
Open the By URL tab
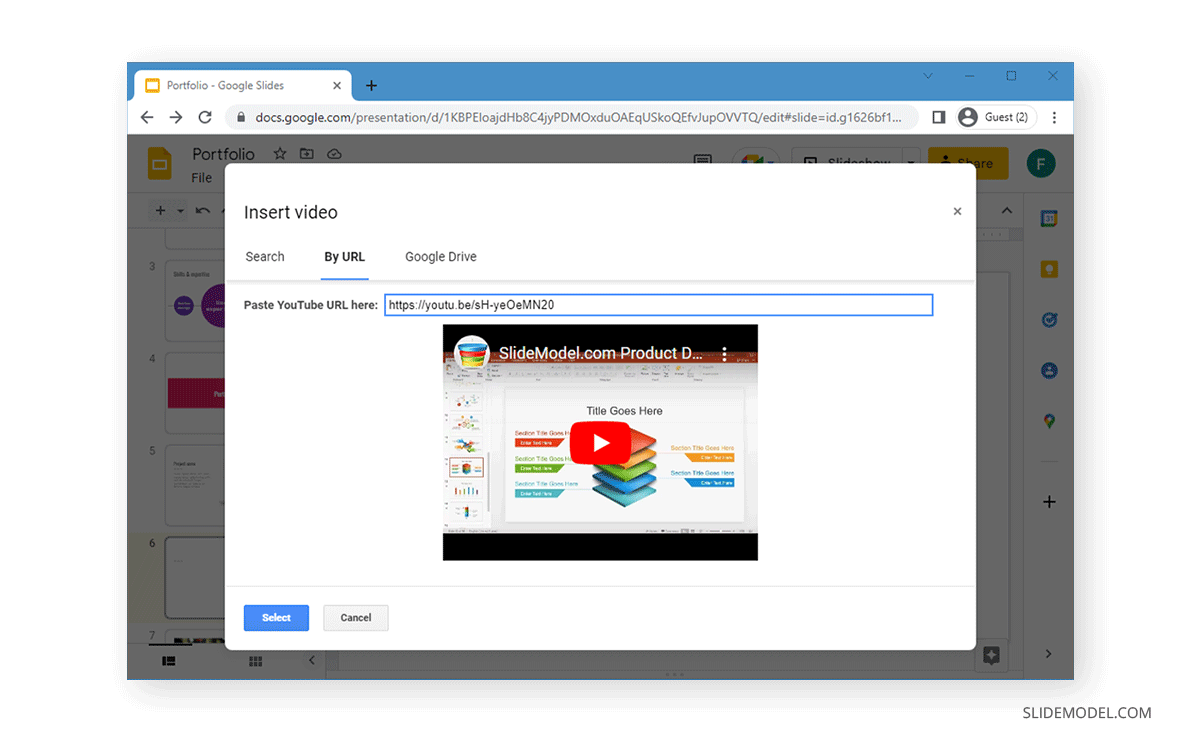click(x=344, y=257)
